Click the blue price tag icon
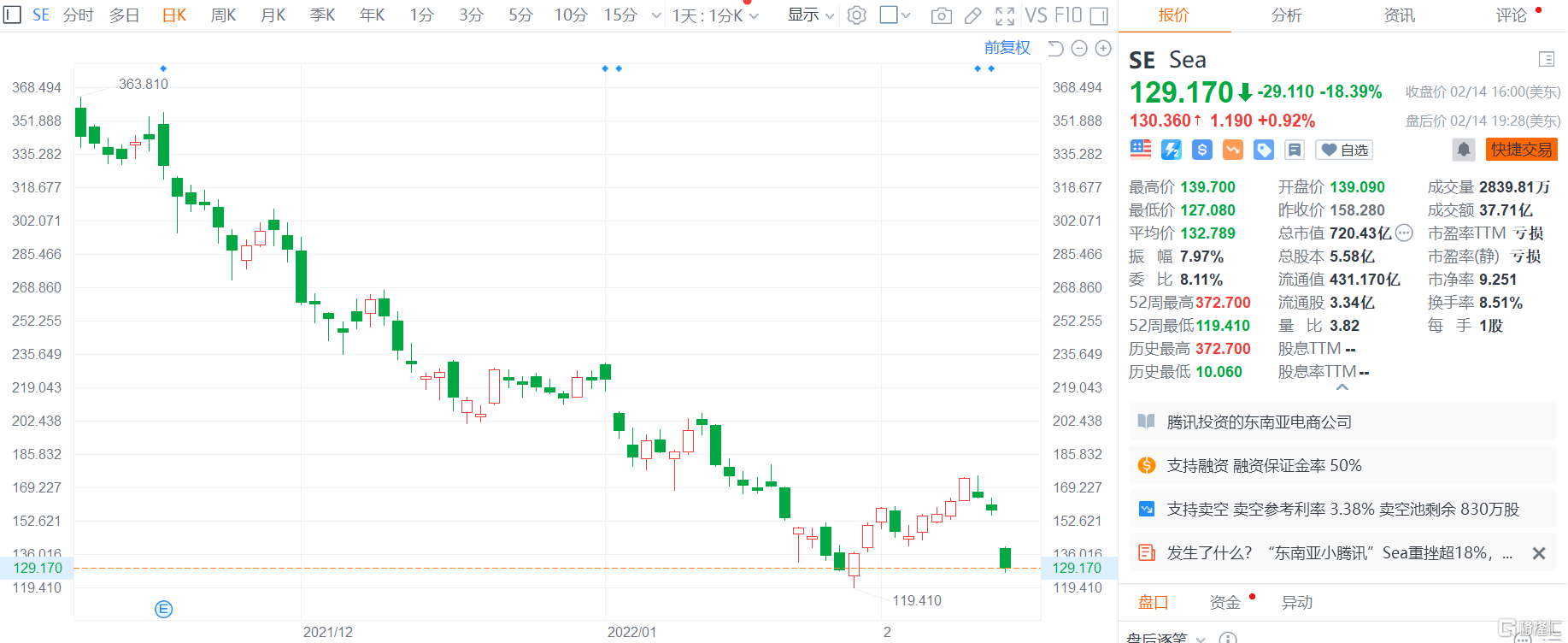The image size is (1568, 643). pos(1264,150)
